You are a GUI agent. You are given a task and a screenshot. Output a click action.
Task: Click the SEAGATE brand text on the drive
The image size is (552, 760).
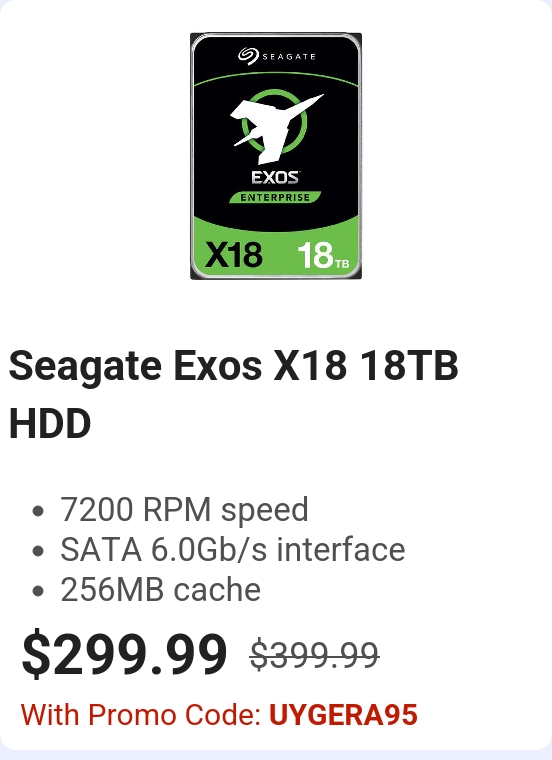point(289,57)
